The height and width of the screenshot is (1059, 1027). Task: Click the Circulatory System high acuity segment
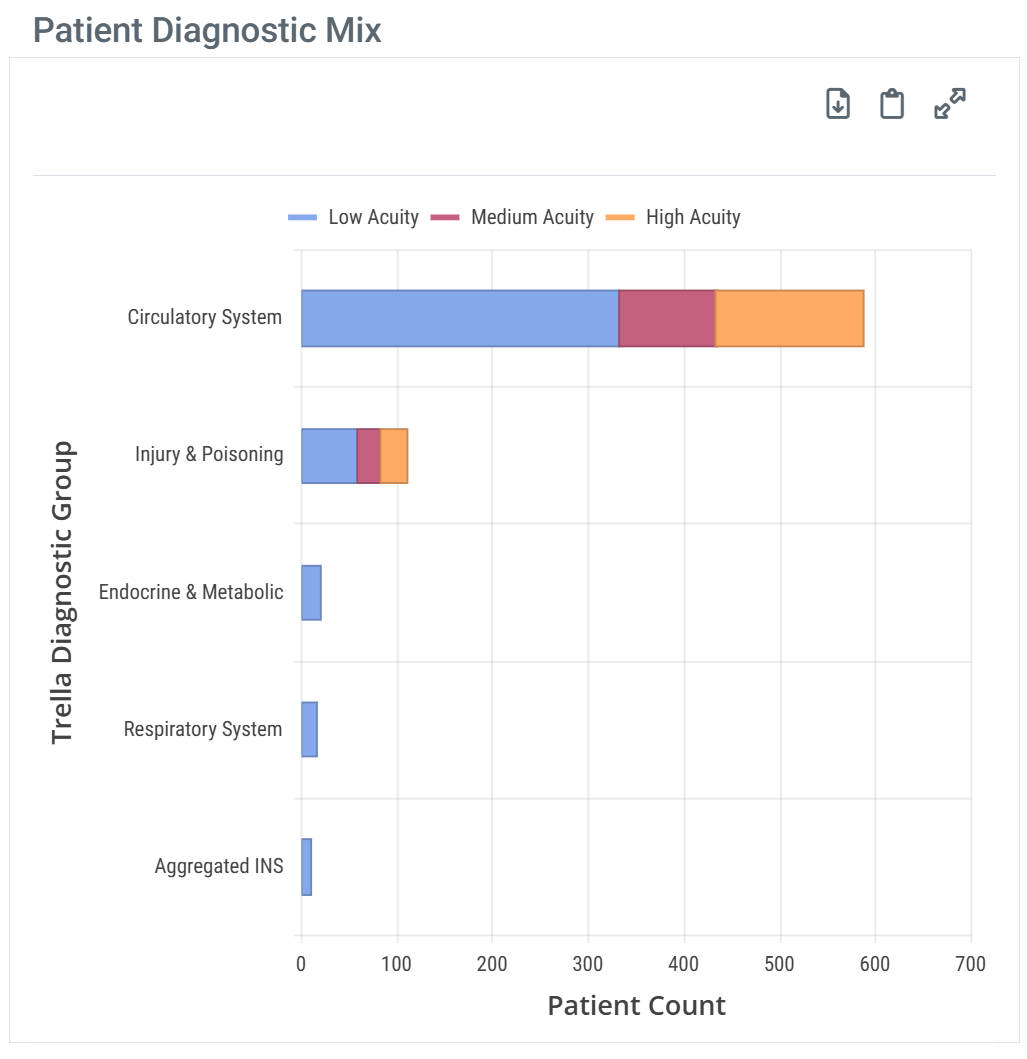789,319
